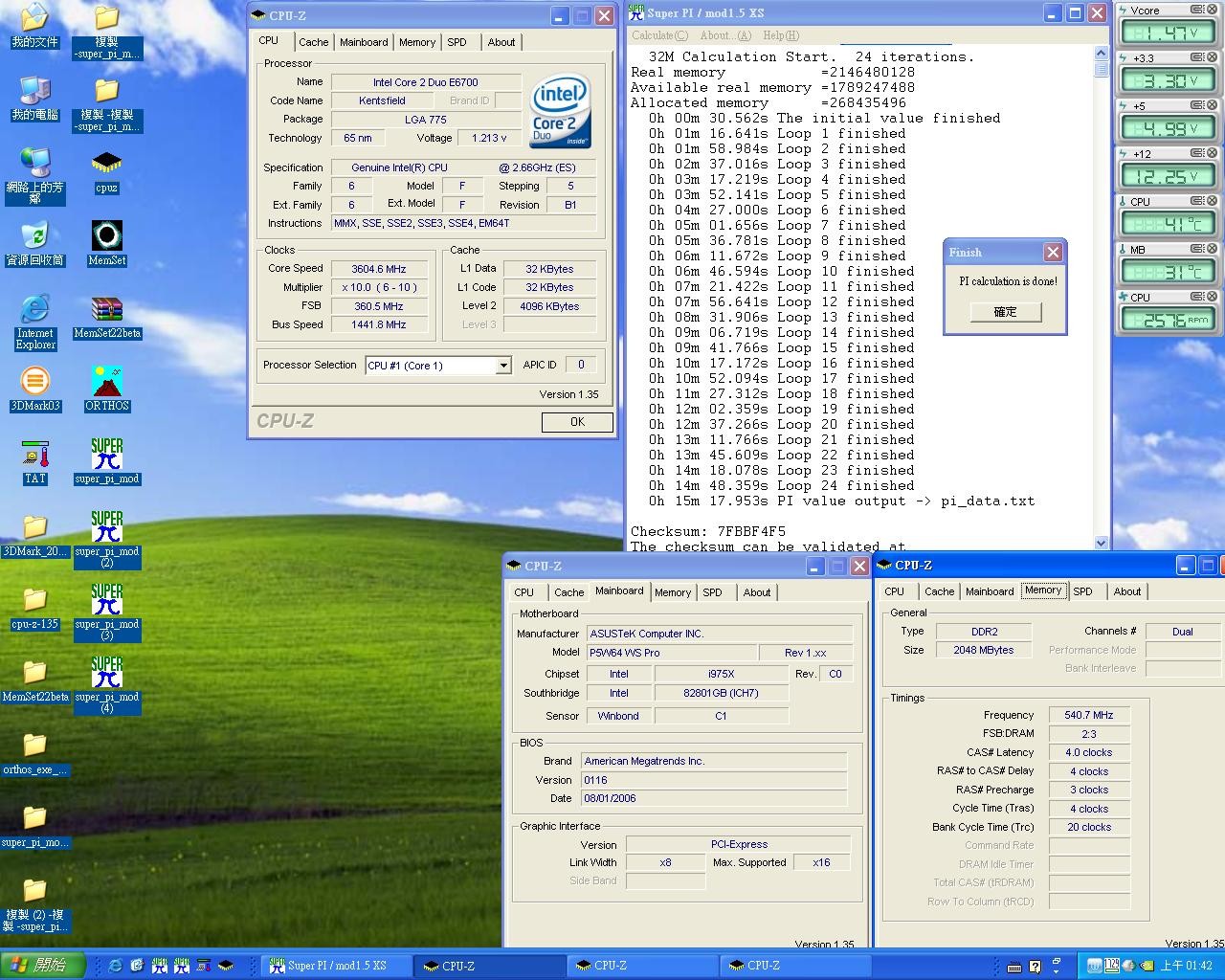Click the Vcore 1.47 V readout display
Screen dimensions: 1225x980
(1169, 33)
